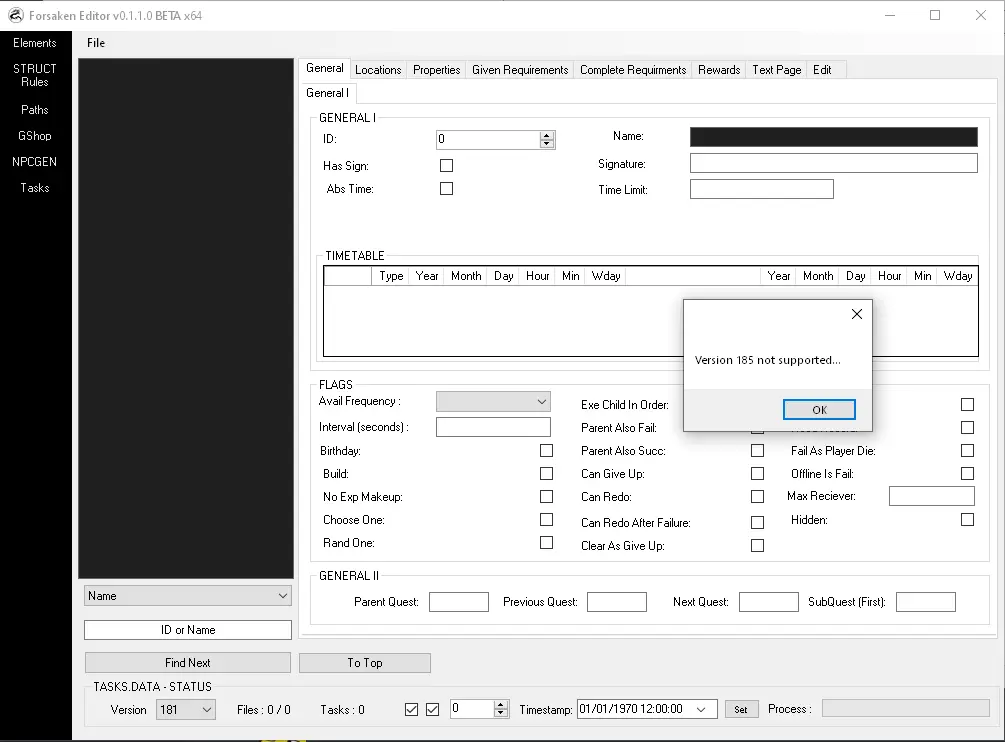This screenshot has width=1005, height=742.
Task: Click OK in the version error dialog
Action: tap(819, 409)
